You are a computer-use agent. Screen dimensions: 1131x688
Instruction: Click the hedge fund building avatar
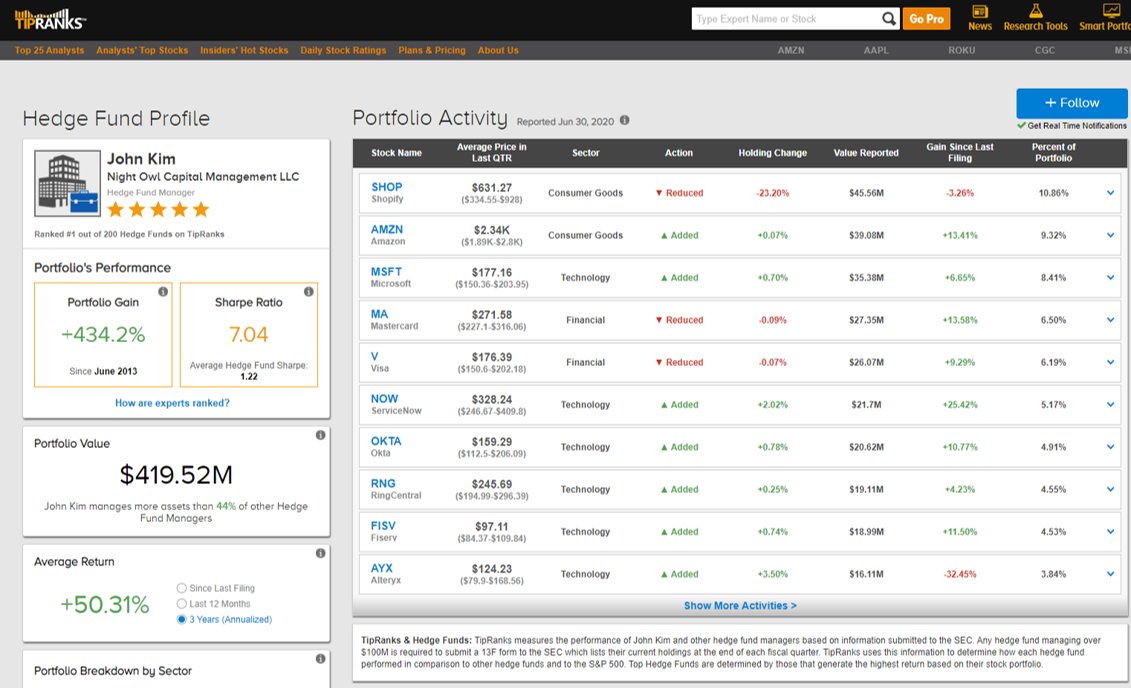point(67,183)
